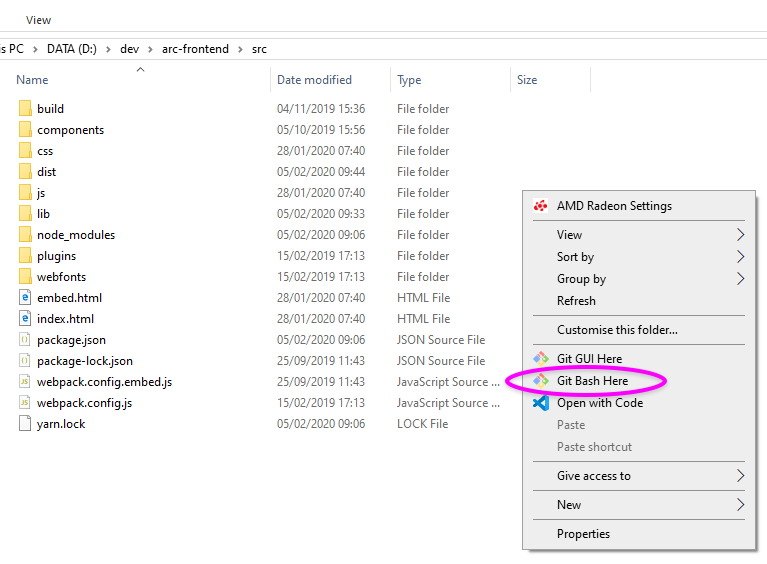Click the dist folder icon

[x=25, y=172]
